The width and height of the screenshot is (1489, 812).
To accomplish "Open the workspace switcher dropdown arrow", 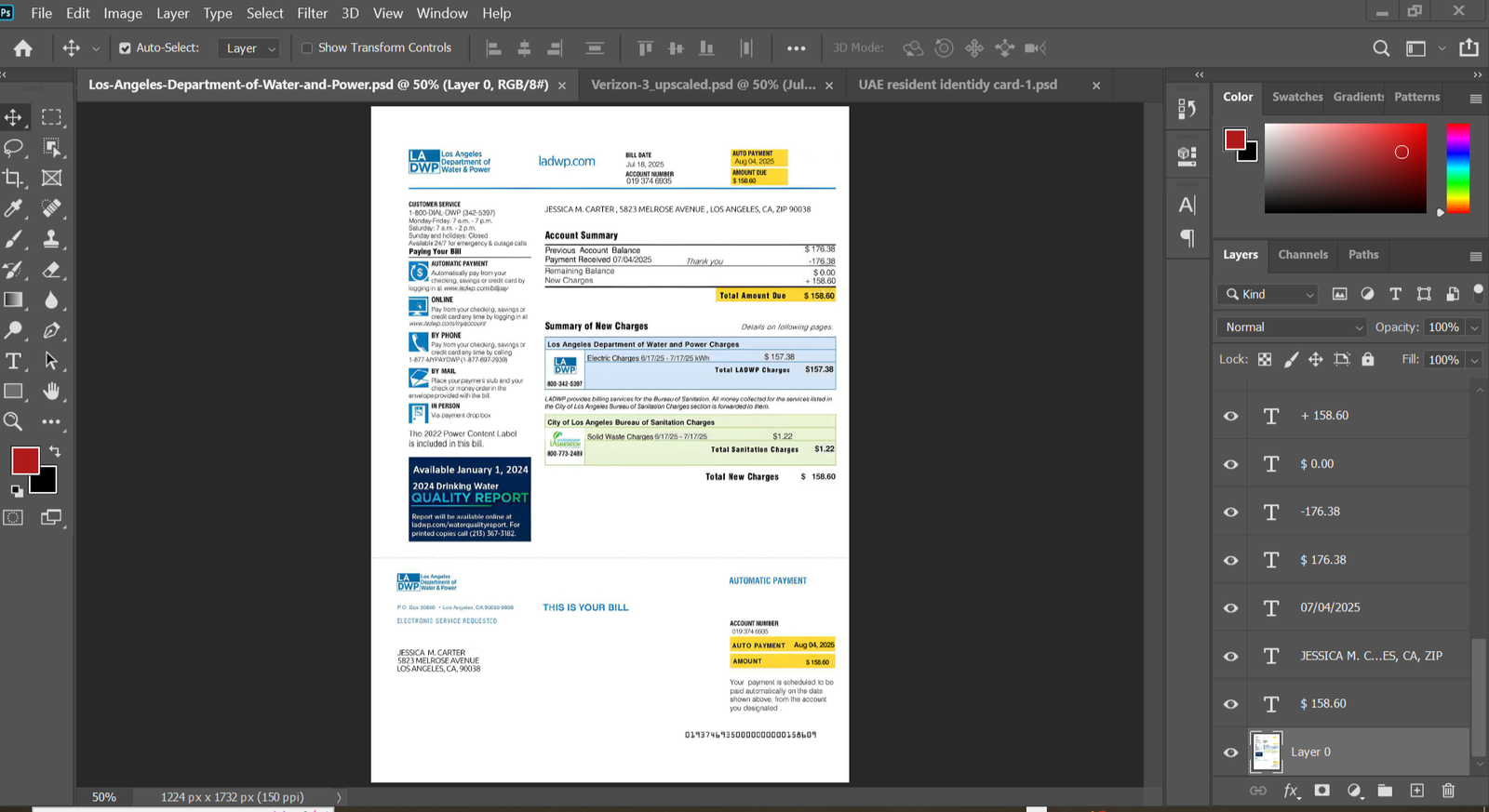I will click(1442, 48).
